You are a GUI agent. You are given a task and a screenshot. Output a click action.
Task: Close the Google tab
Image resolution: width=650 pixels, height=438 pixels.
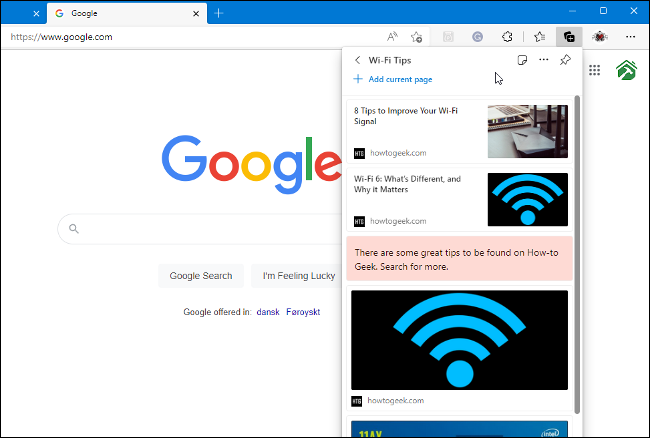click(x=196, y=14)
